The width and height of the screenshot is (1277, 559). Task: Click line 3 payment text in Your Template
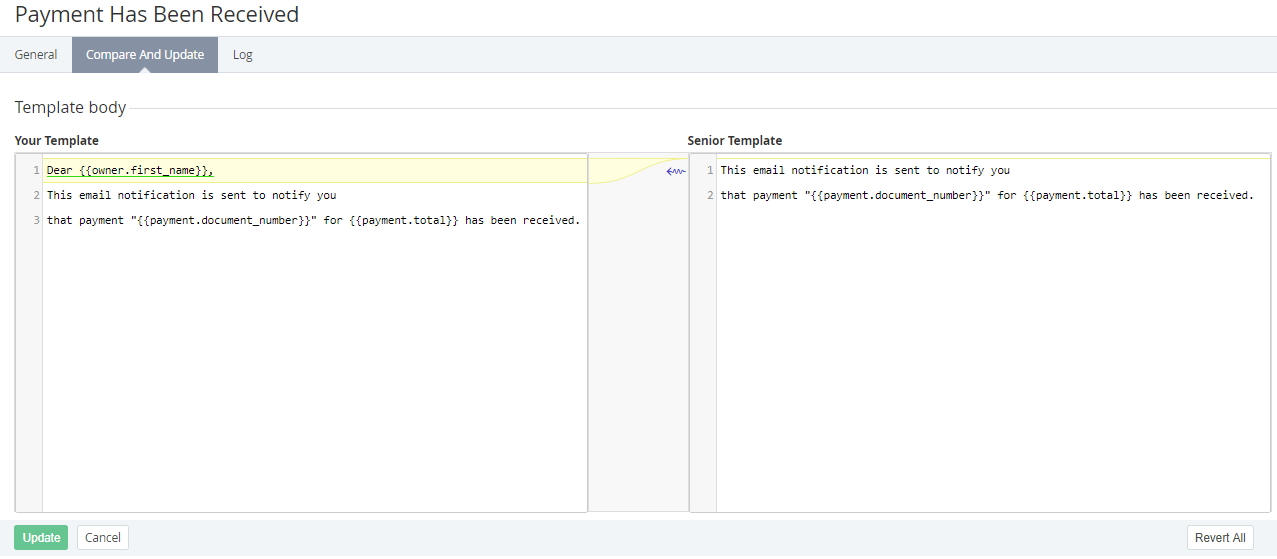click(x=313, y=220)
